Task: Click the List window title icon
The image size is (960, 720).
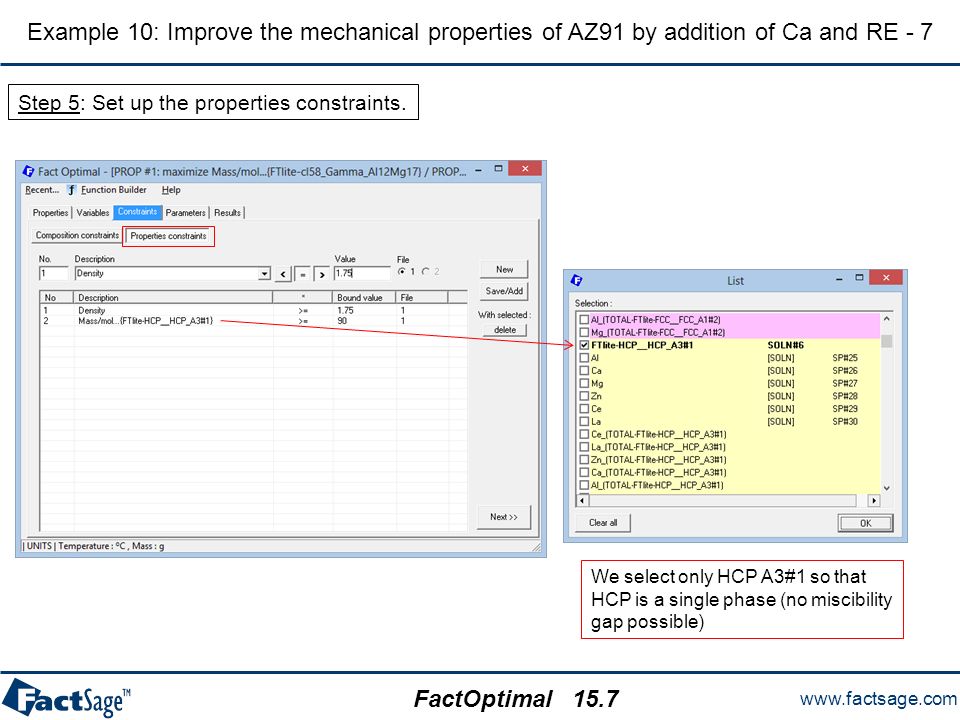Action: coord(576,280)
